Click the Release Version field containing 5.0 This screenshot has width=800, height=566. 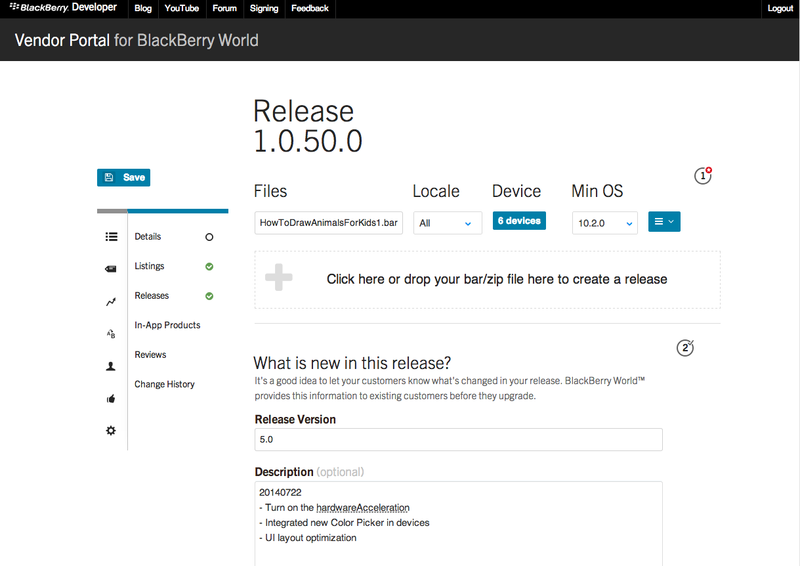[x=458, y=439]
